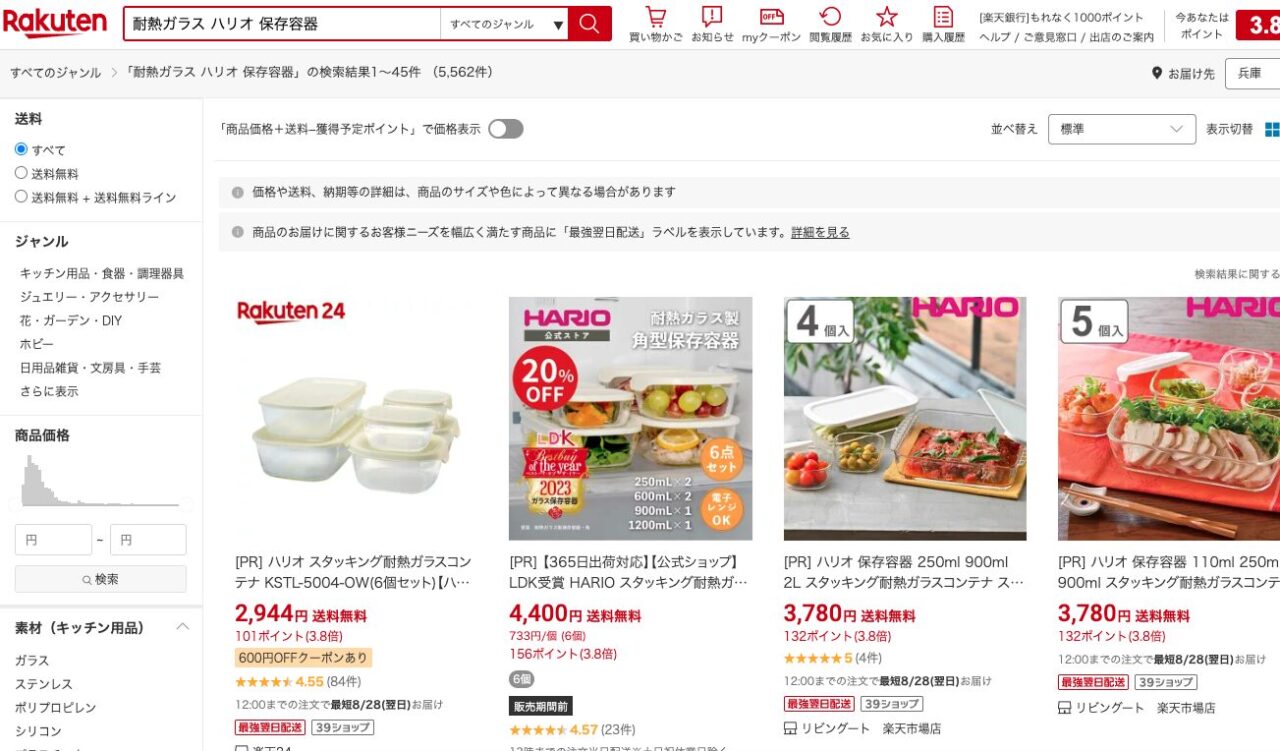1280x751 pixels.
Task: Click the price filter 検索 button
Action: pyautogui.click(x=100, y=579)
